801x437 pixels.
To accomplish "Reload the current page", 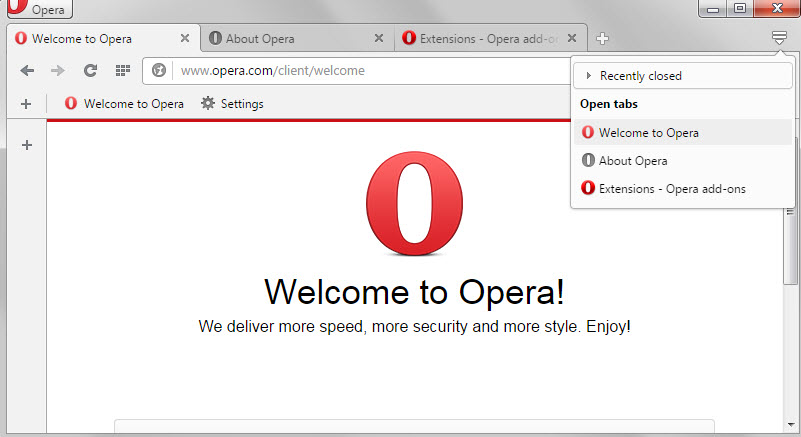I will (90, 70).
